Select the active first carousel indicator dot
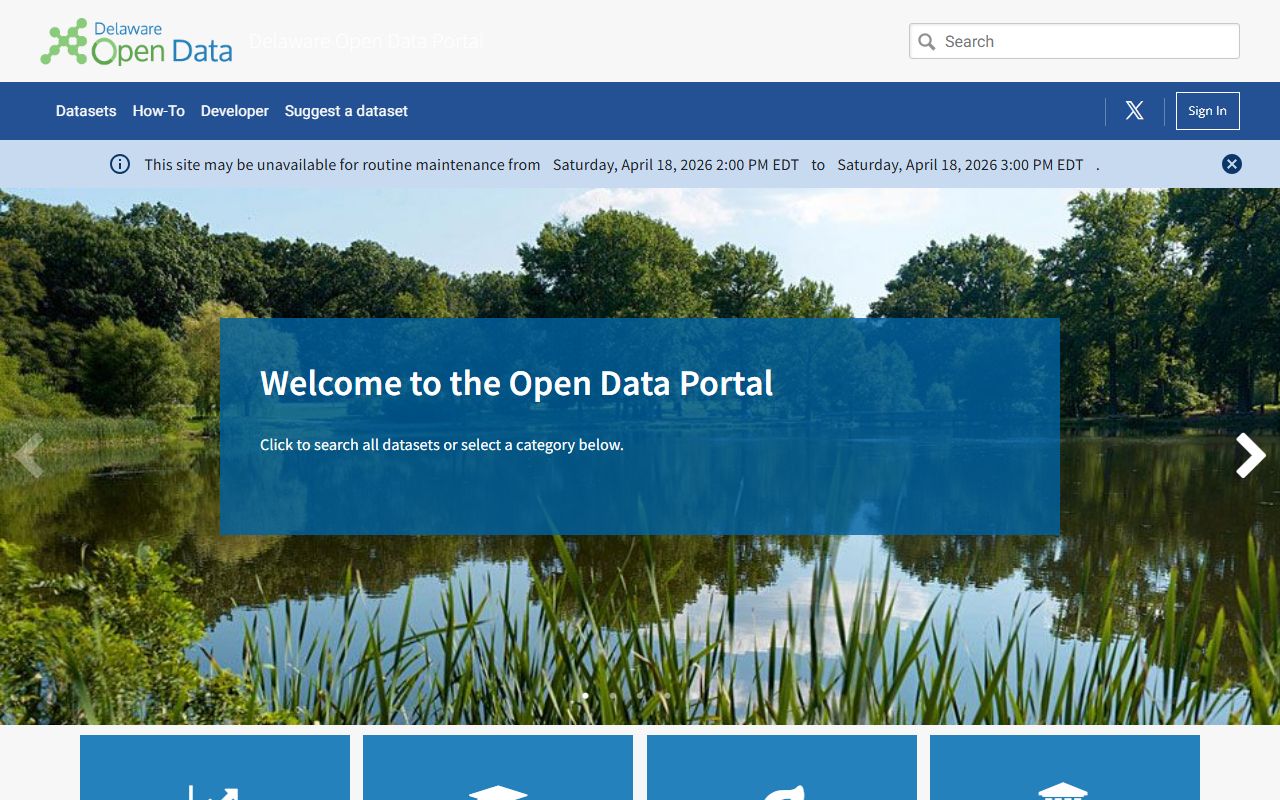1280x800 pixels. pyautogui.click(x=586, y=696)
